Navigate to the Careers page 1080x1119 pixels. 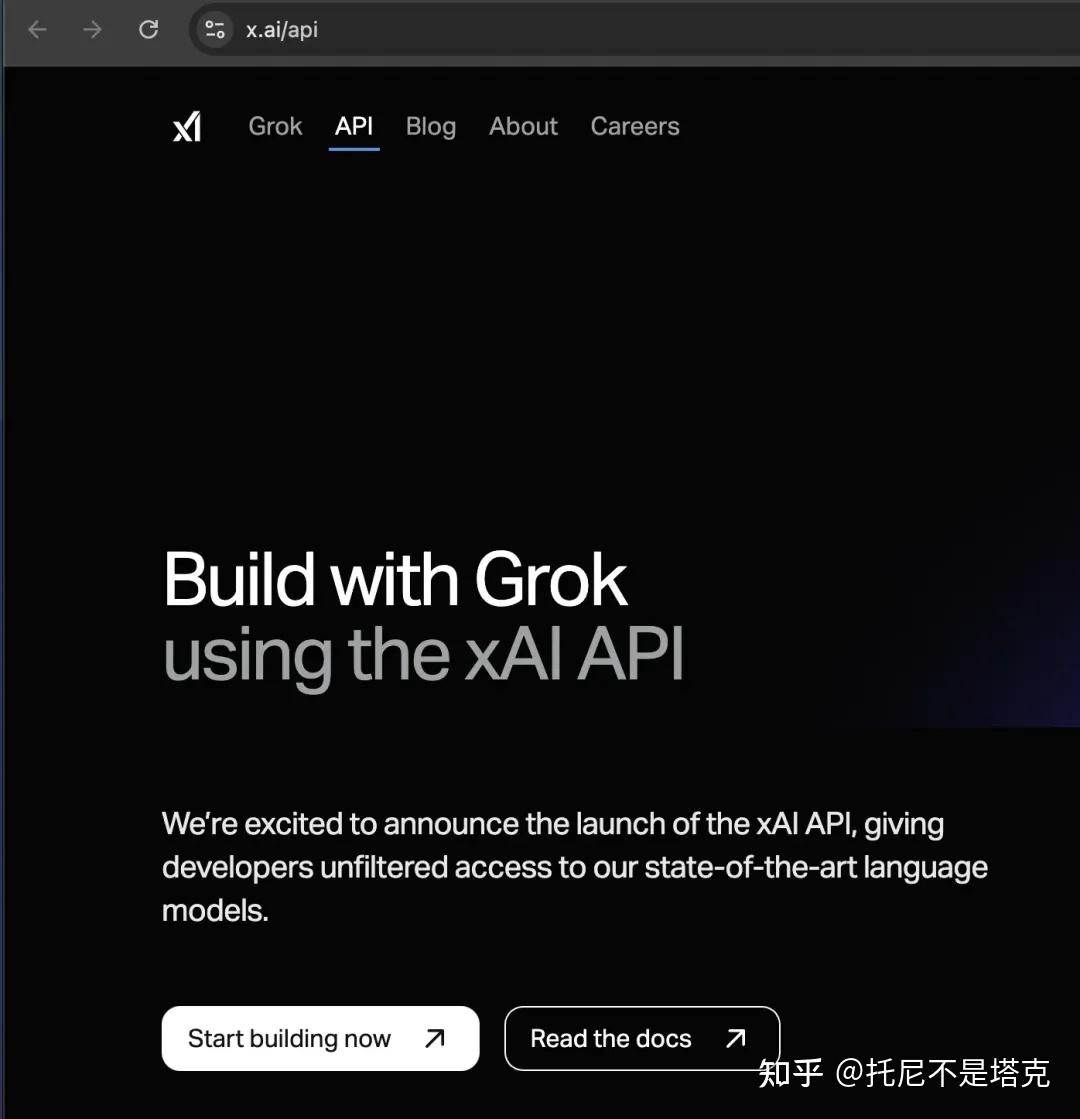(634, 126)
